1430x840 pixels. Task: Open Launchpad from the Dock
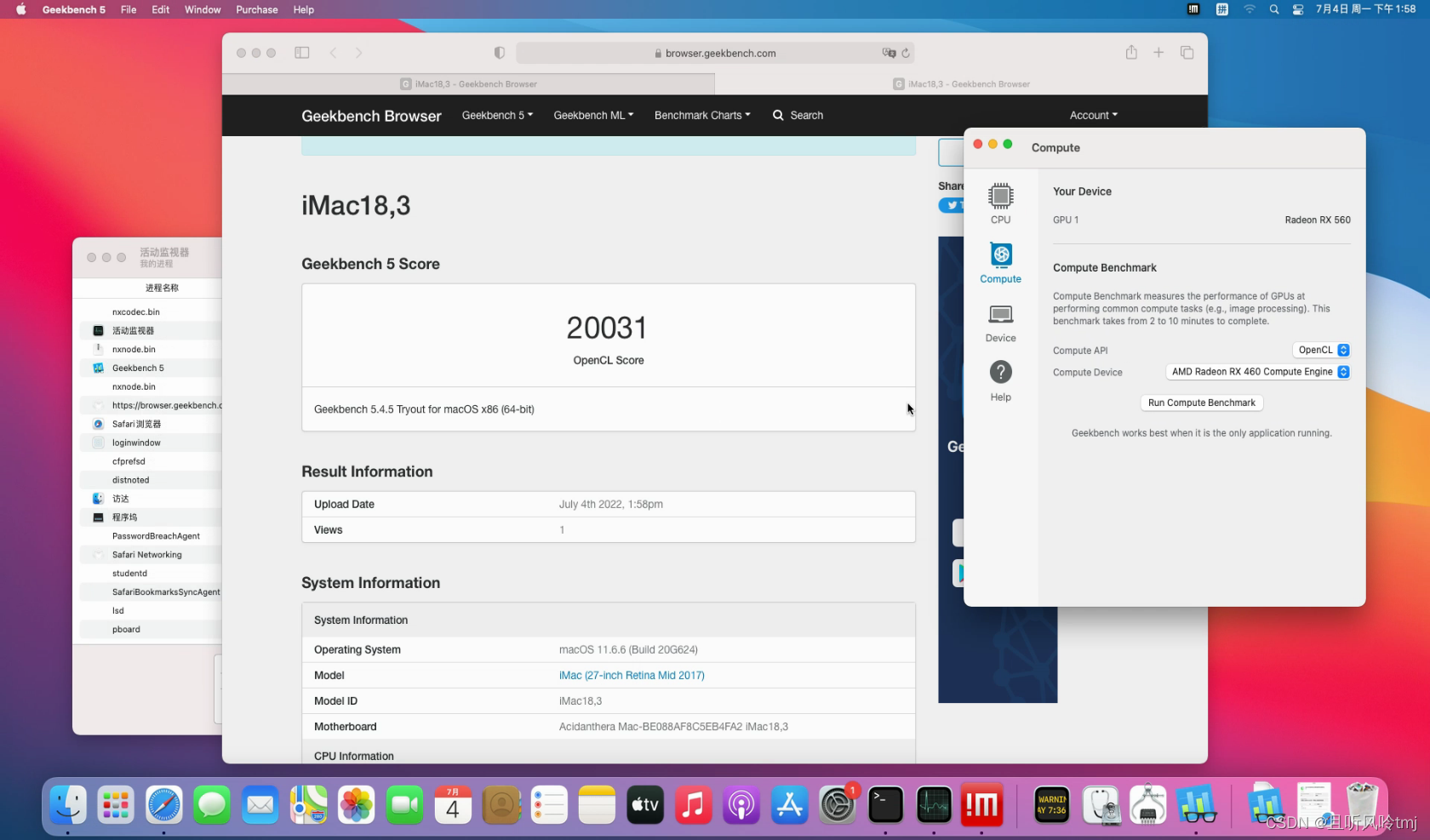click(x=116, y=804)
